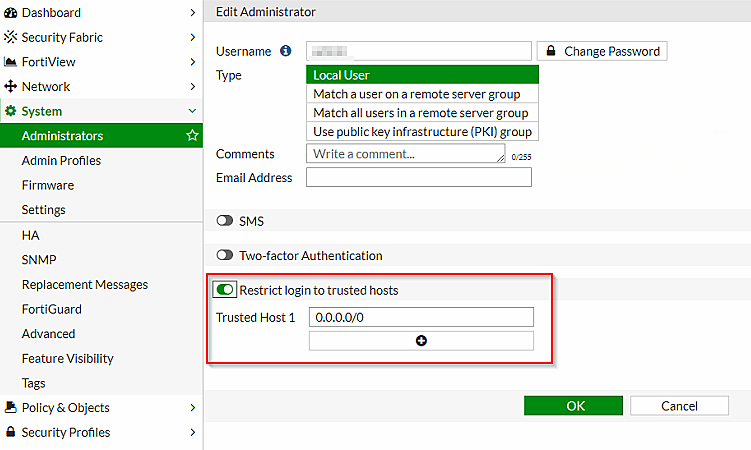Click the System gear icon
Screen dimensions: 751x450
click(x=11, y=111)
